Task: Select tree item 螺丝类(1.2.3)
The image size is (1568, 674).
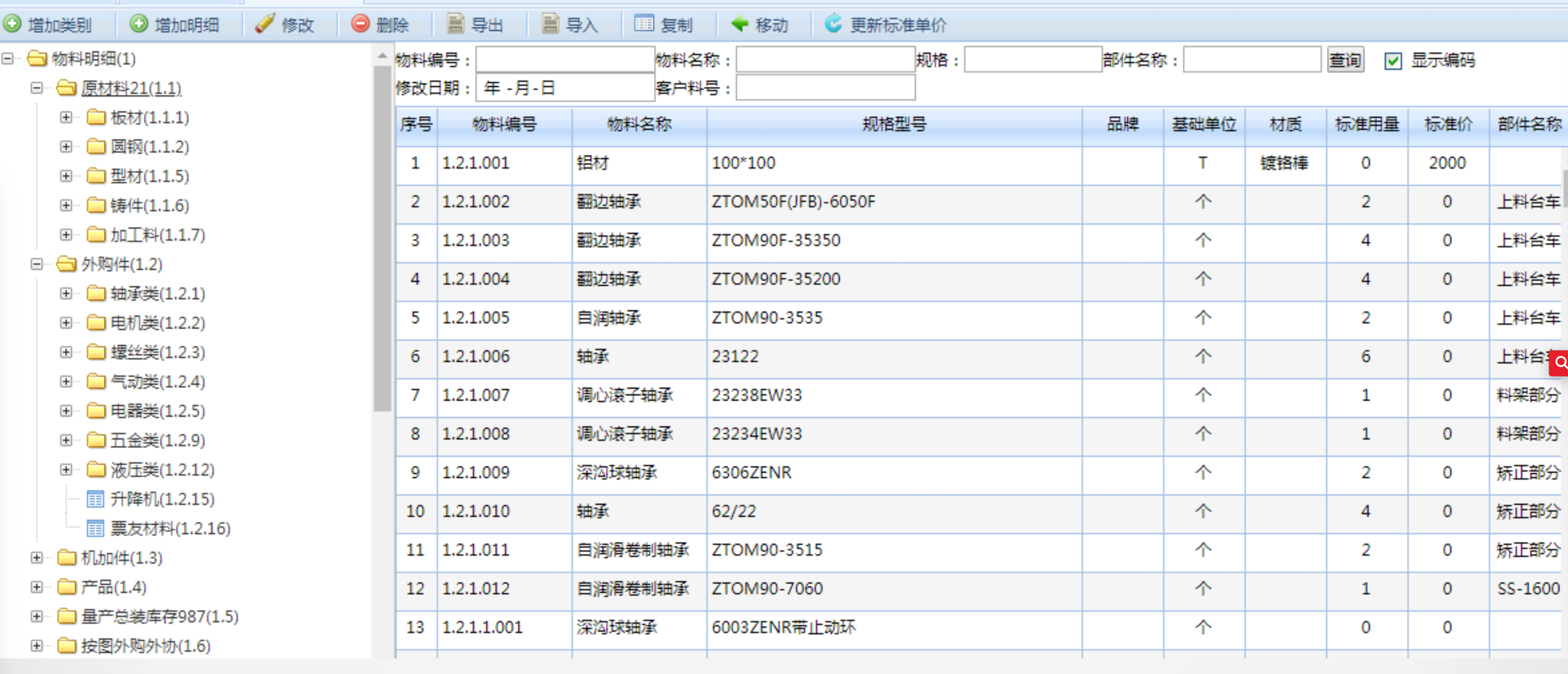Action: pos(157,352)
